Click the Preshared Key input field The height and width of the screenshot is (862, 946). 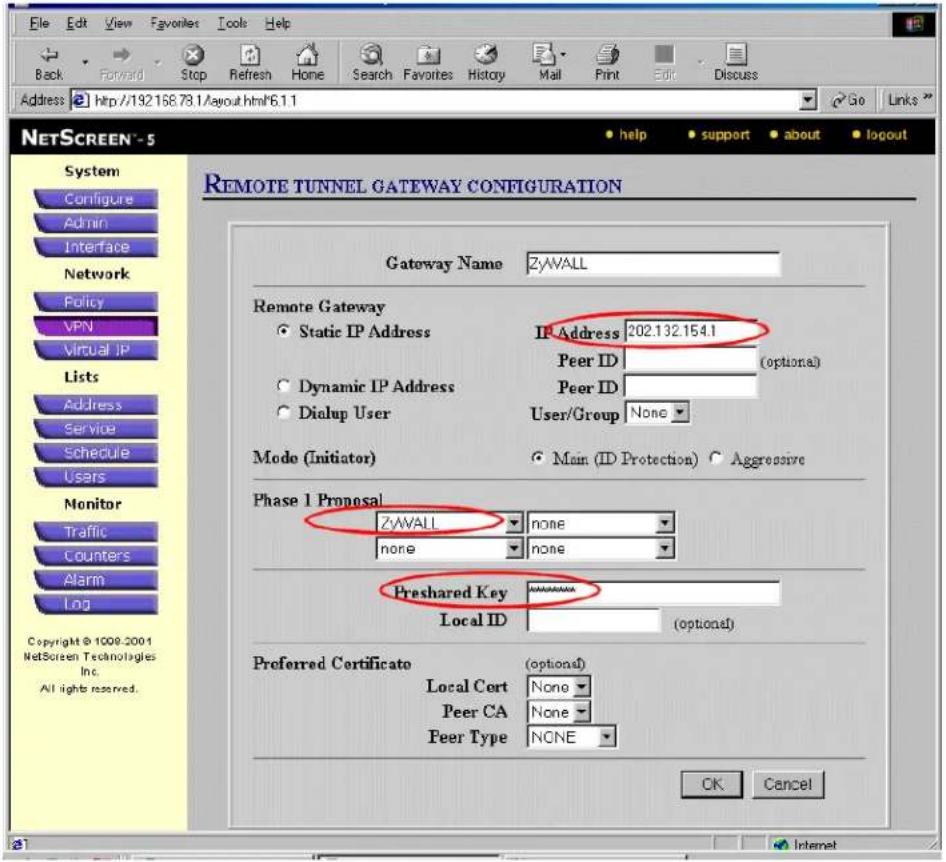click(653, 592)
